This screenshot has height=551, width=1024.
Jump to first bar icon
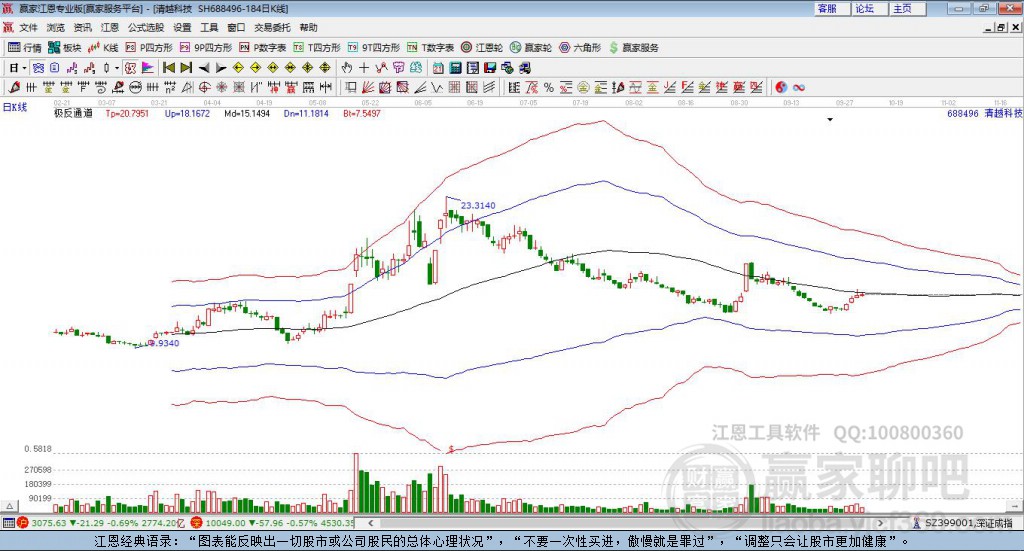tap(168, 68)
